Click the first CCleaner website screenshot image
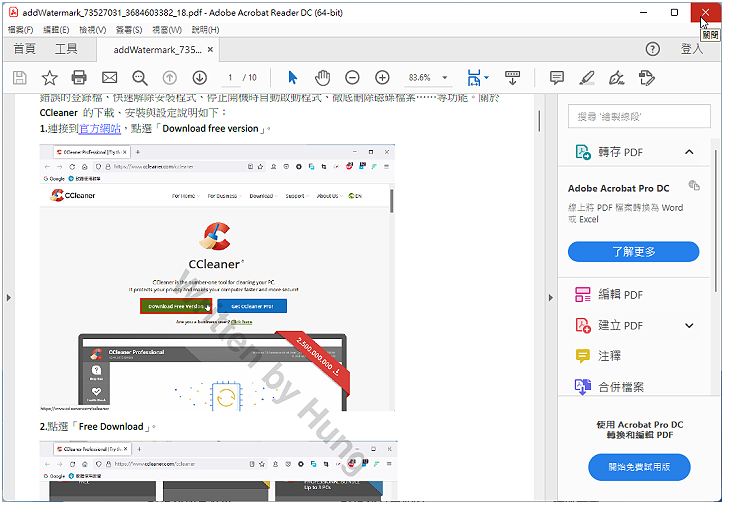The image size is (731, 513). click(x=217, y=277)
